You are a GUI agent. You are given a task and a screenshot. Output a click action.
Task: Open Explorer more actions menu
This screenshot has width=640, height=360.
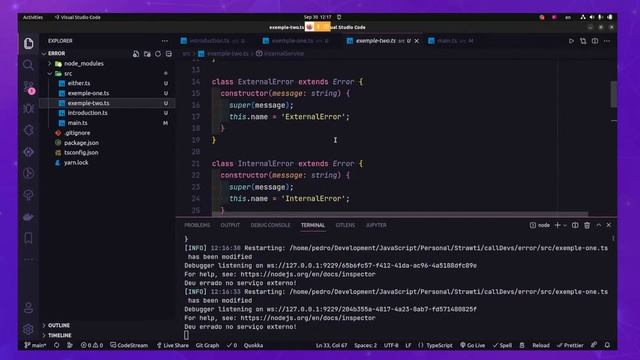click(x=164, y=41)
